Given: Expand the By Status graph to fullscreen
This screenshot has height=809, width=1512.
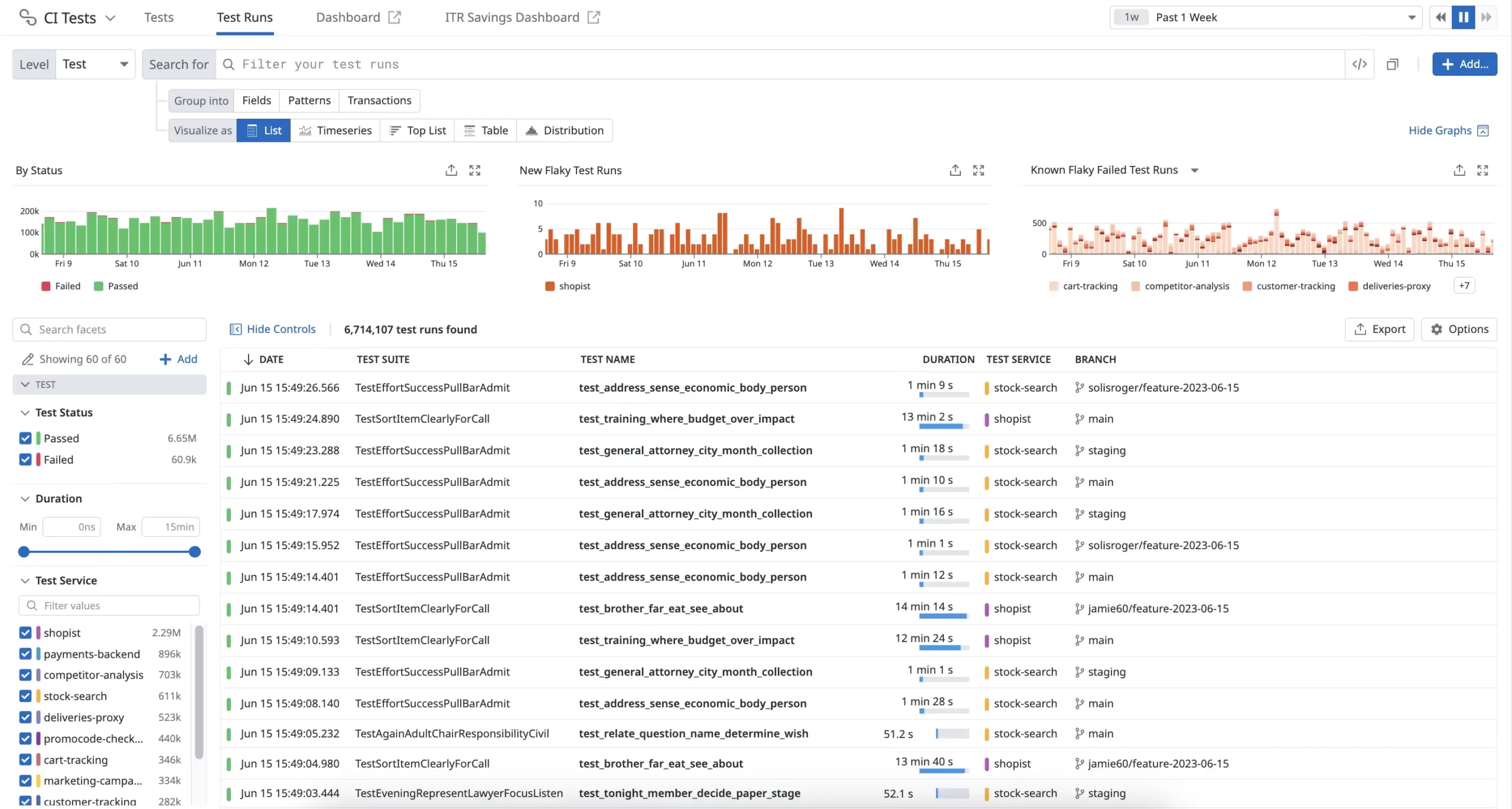Looking at the screenshot, I should pyautogui.click(x=475, y=170).
